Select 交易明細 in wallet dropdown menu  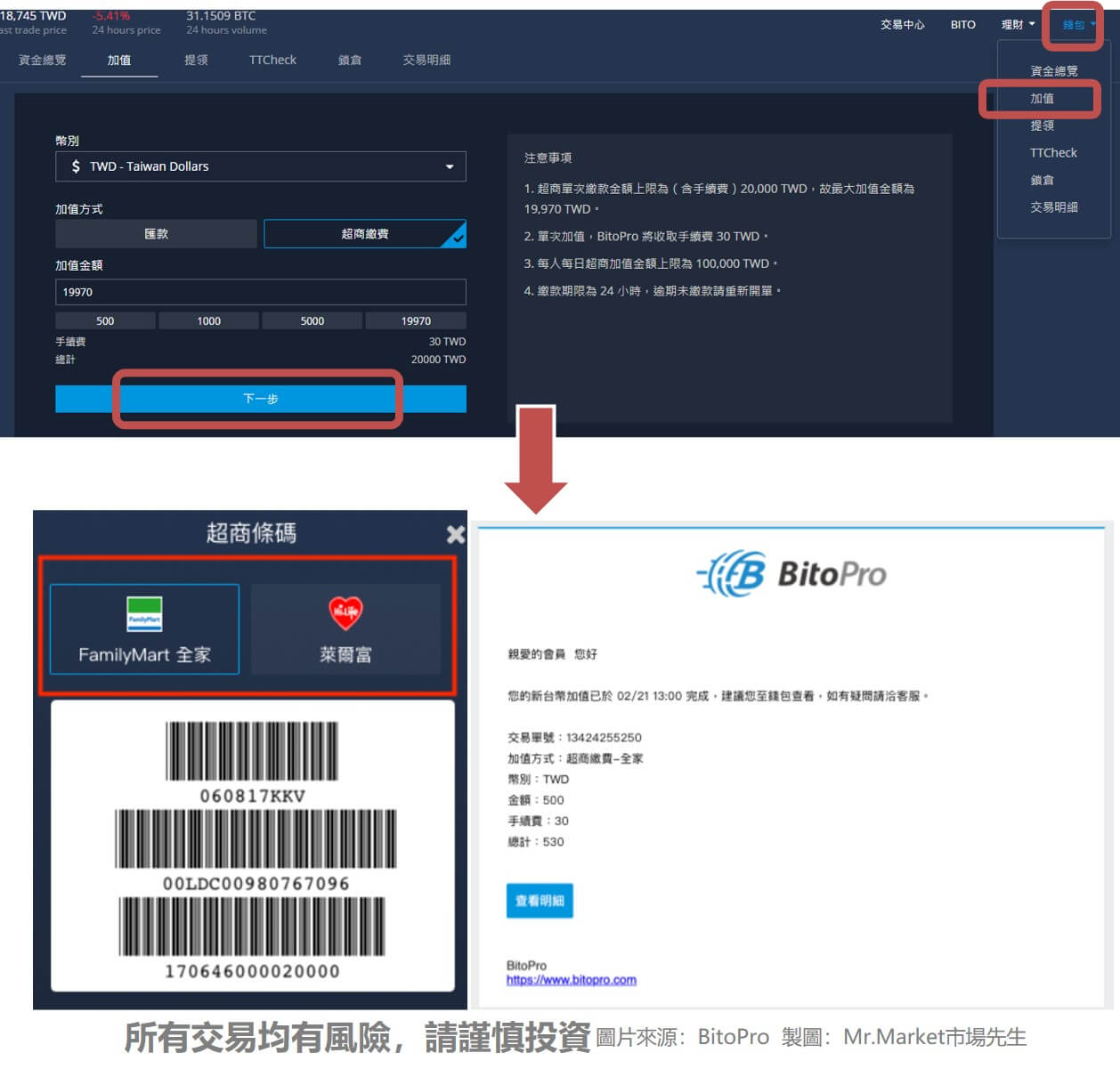[1053, 207]
